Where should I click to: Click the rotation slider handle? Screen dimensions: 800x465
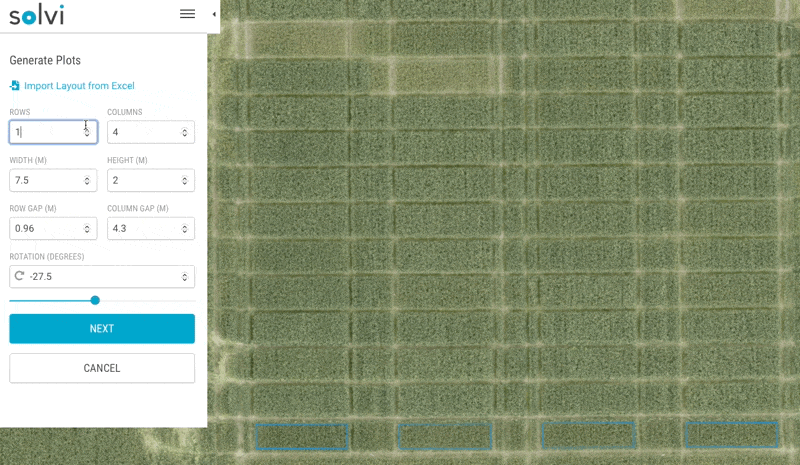tap(95, 300)
